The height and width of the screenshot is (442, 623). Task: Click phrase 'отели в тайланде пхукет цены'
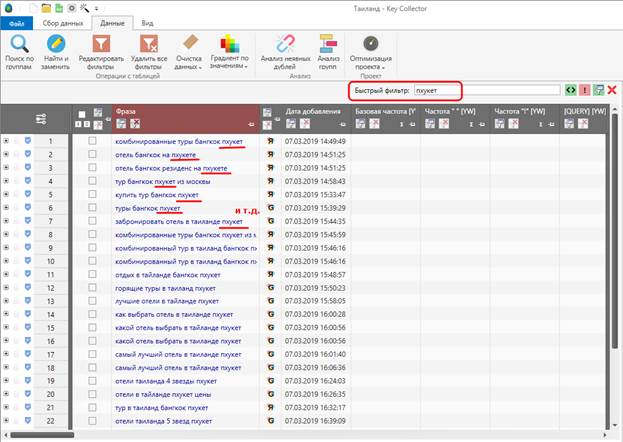click(x=163, y=394)
